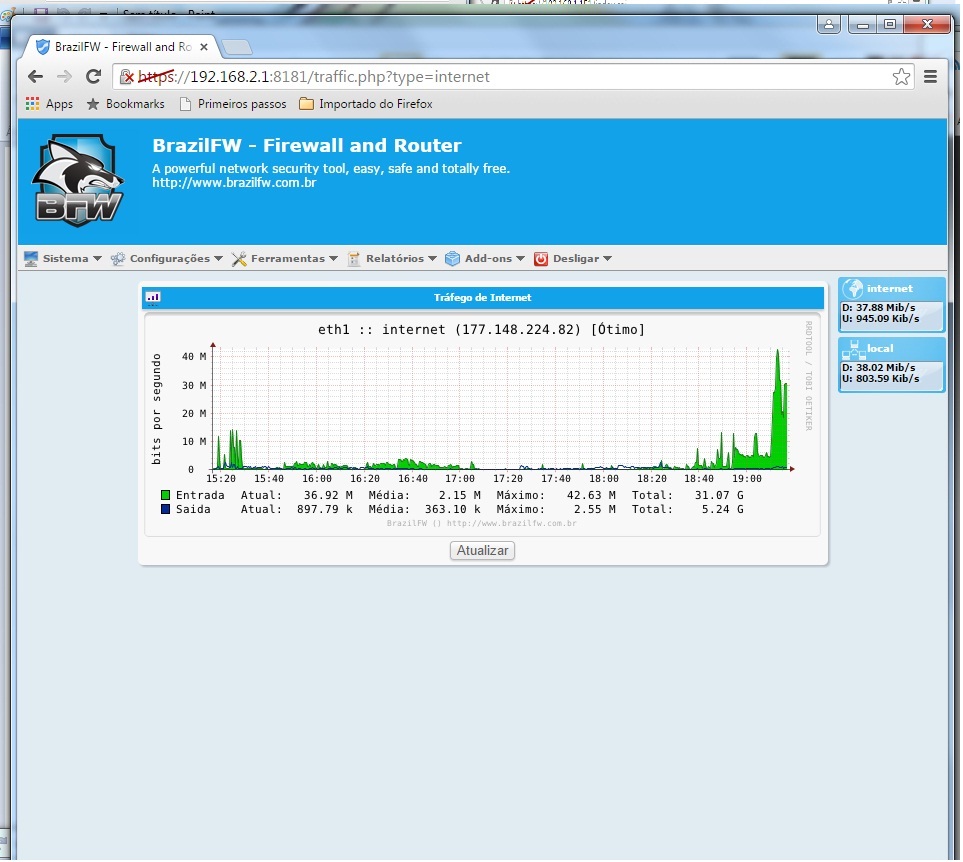Click the http://www.brazilfw.com.br header link
963x862 pixels.
click(x=234, y=182)
